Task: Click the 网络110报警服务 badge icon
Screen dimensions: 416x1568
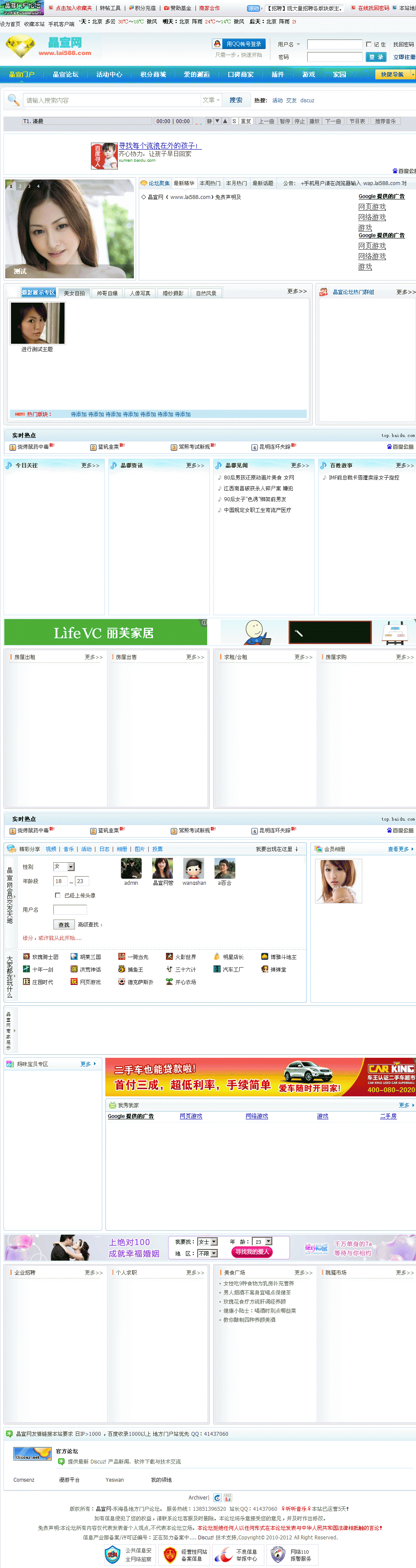Action: point(279,1555)
